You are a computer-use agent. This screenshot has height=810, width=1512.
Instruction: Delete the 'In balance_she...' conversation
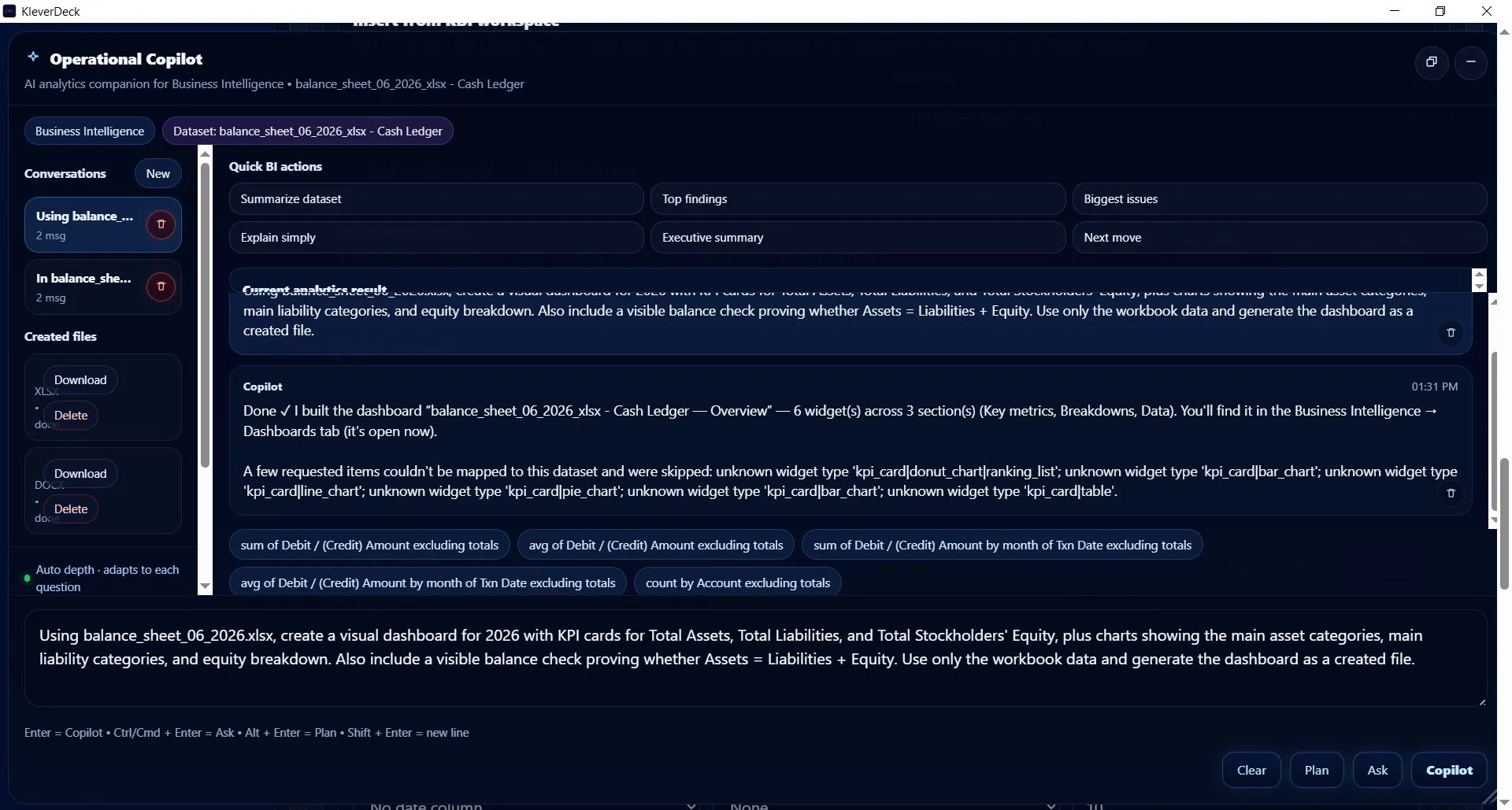161,287
